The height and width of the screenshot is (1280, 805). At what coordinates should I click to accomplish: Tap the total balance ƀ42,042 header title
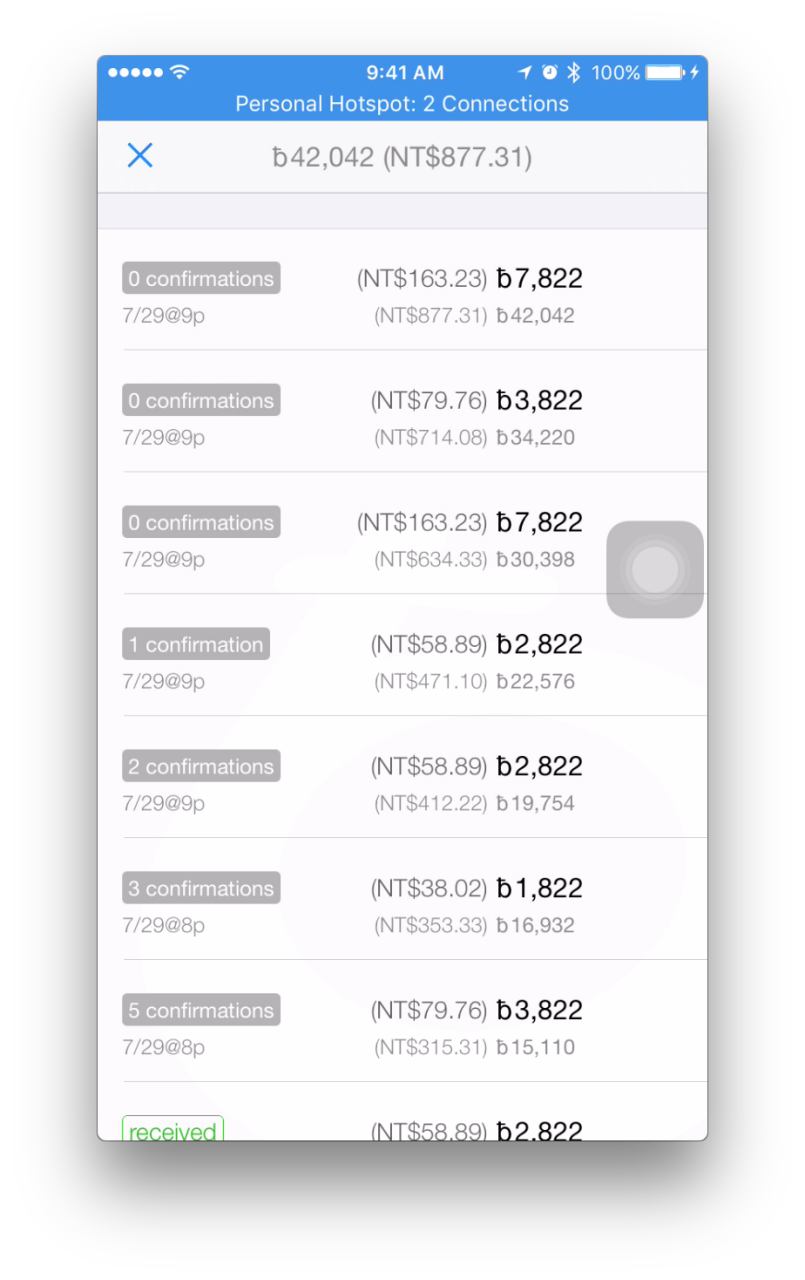pos(402,157)
